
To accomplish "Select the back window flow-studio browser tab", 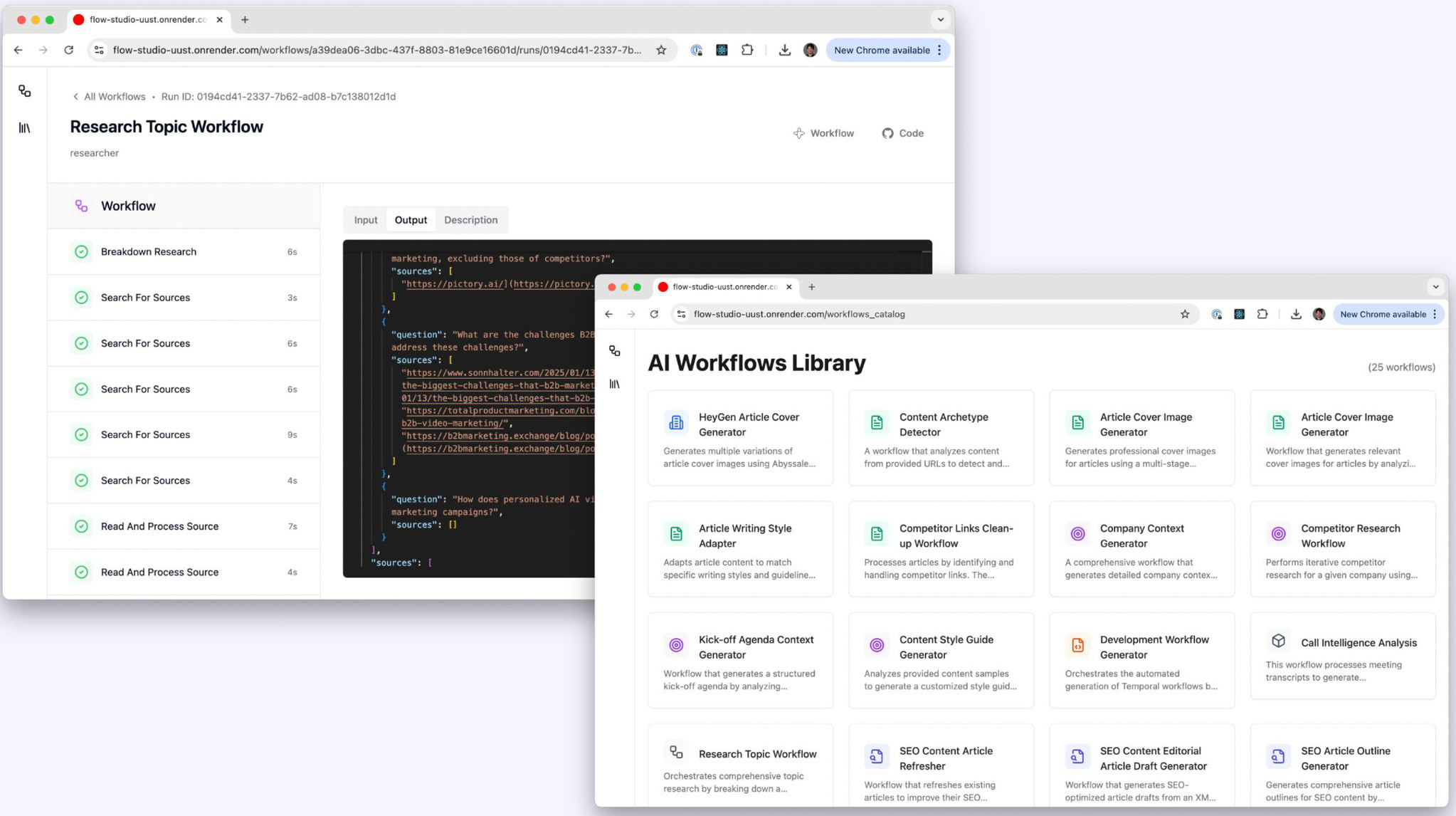I will tap(148, 20).
